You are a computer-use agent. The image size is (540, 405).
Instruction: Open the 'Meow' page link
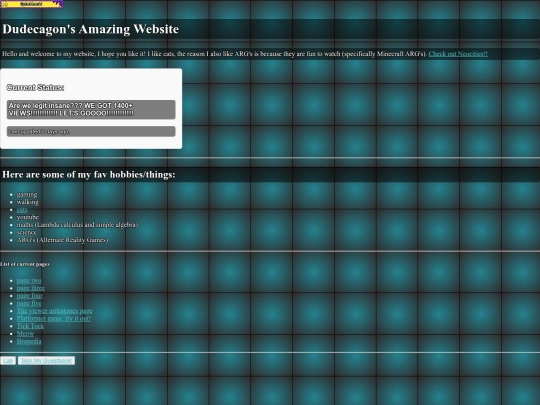point(25,334)
